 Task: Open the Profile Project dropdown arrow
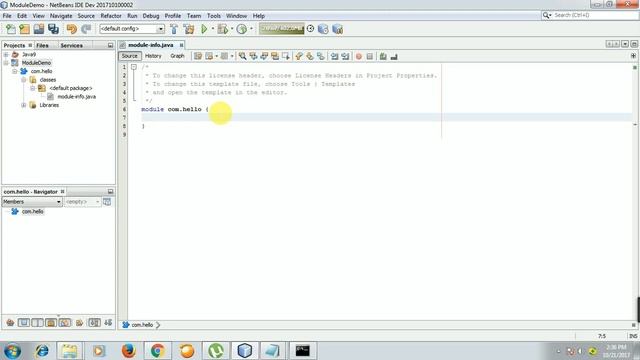coord(251,29)
